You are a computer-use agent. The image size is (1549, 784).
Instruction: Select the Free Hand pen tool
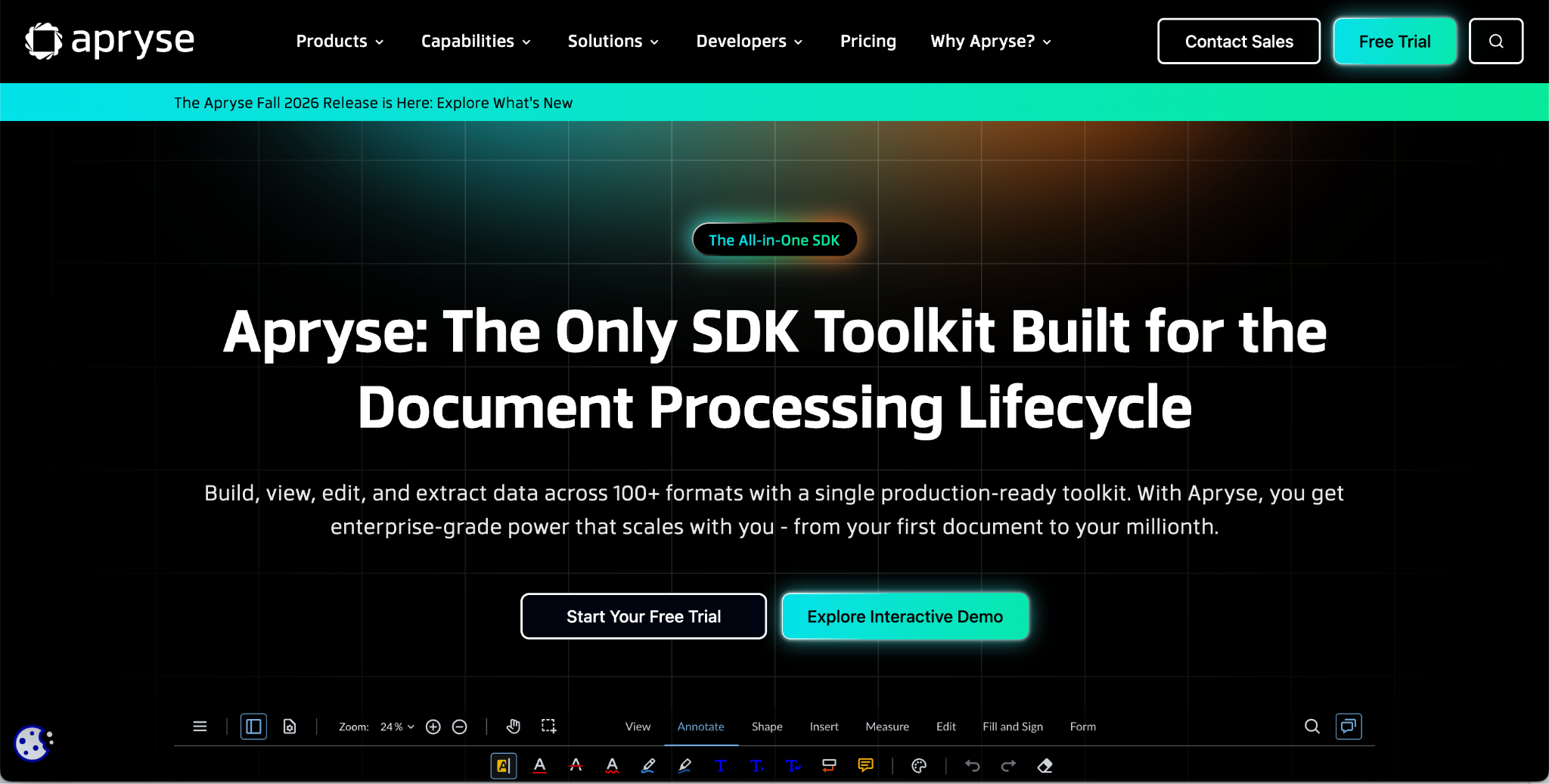point(648,766)
